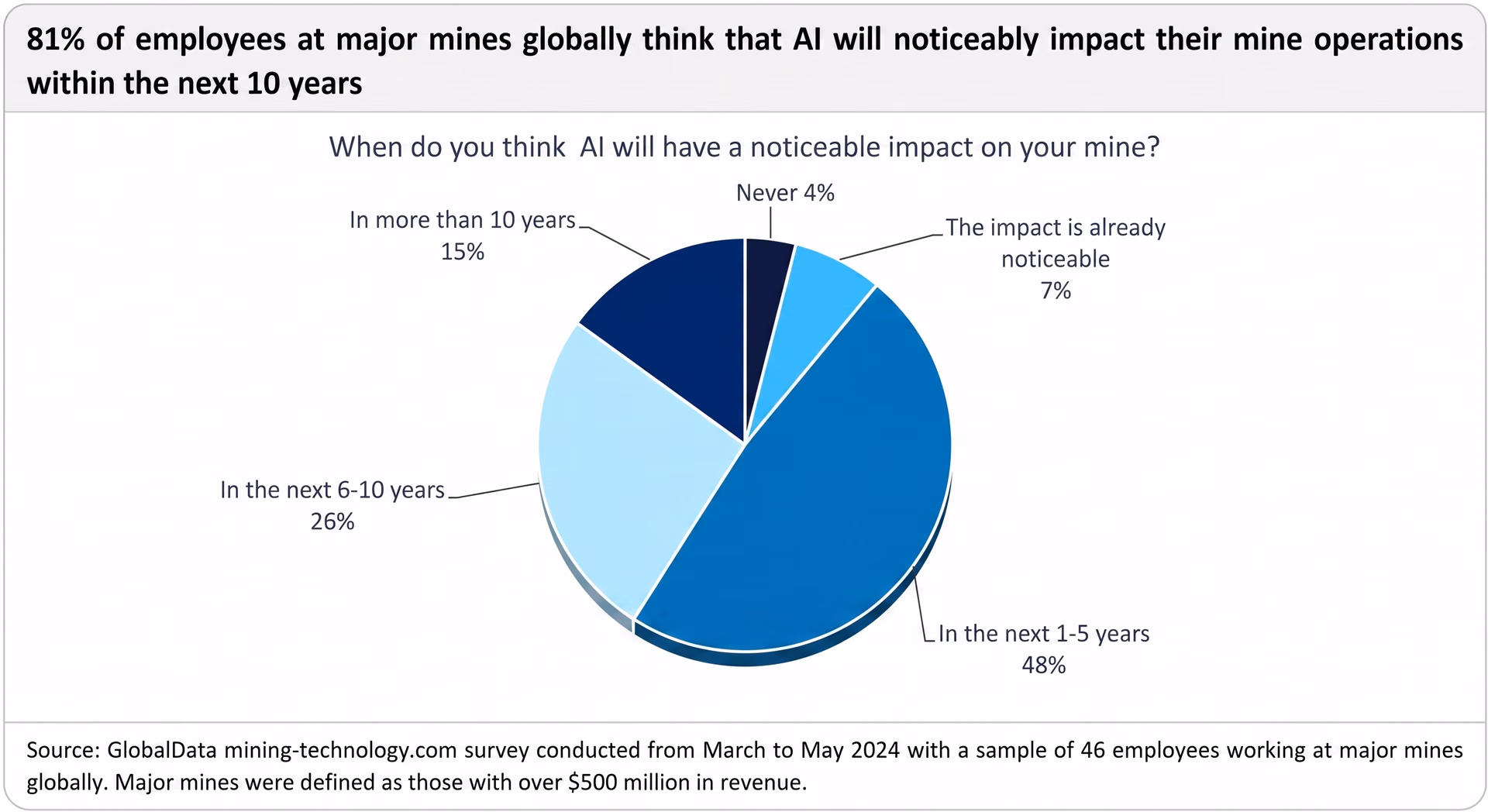Select the 7% value label
Image resolution: width=1488 pixels, height=812 pixels.
[1056, 291]
